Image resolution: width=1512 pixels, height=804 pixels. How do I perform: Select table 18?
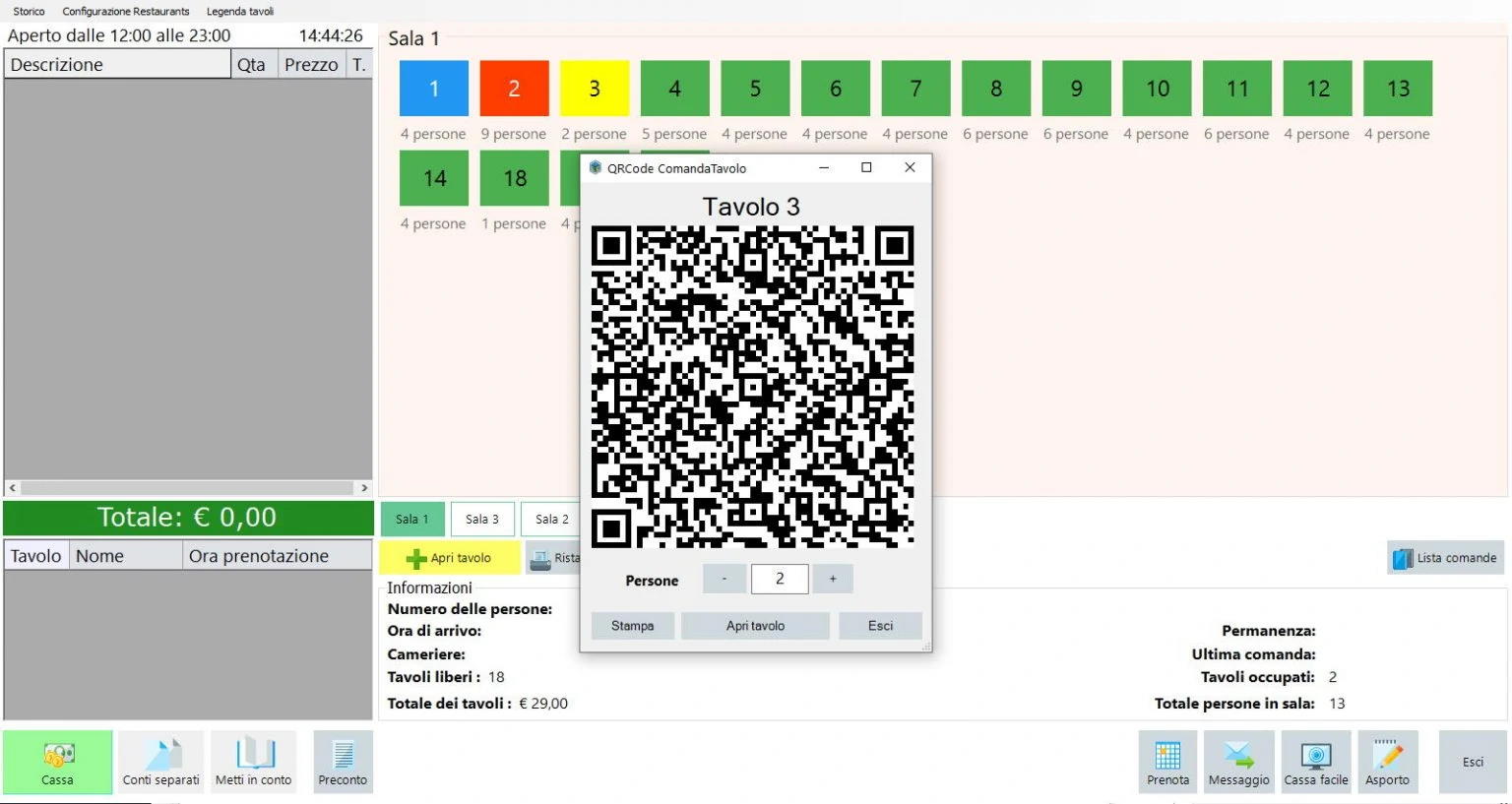coord(514,178)
